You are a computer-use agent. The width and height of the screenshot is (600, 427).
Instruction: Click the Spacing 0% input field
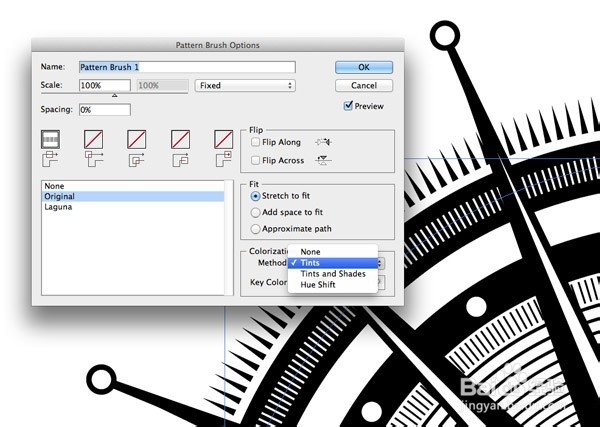pos(104,110)
